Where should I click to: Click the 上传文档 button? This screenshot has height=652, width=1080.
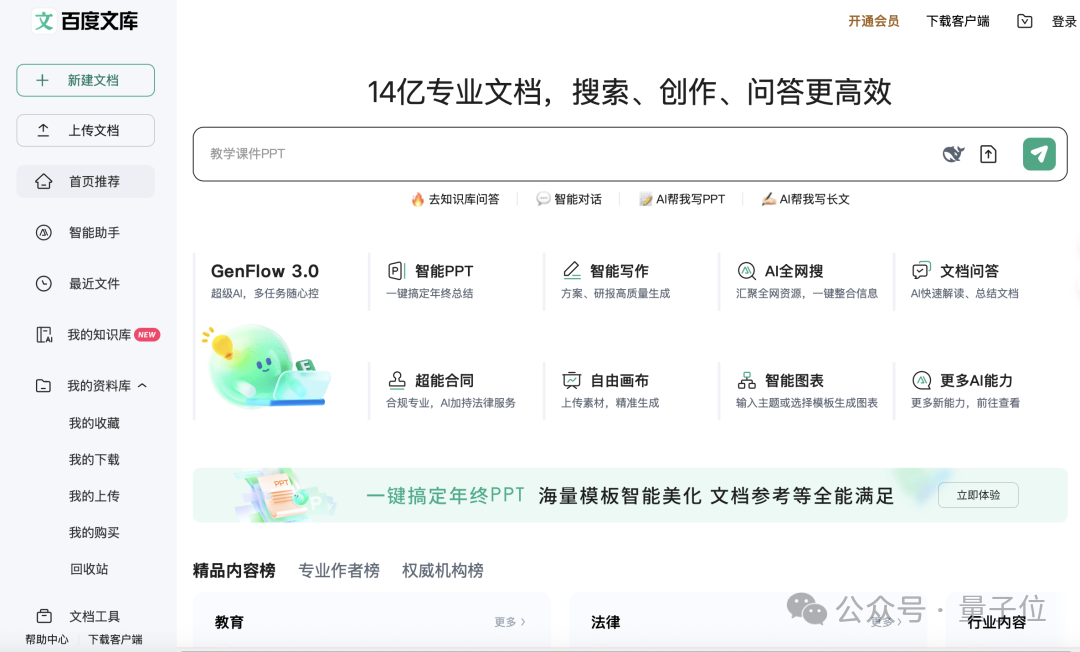85,130
